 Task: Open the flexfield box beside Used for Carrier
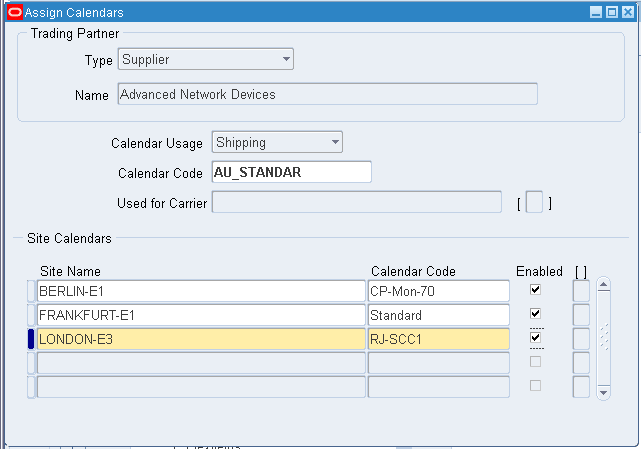(534, 203)
